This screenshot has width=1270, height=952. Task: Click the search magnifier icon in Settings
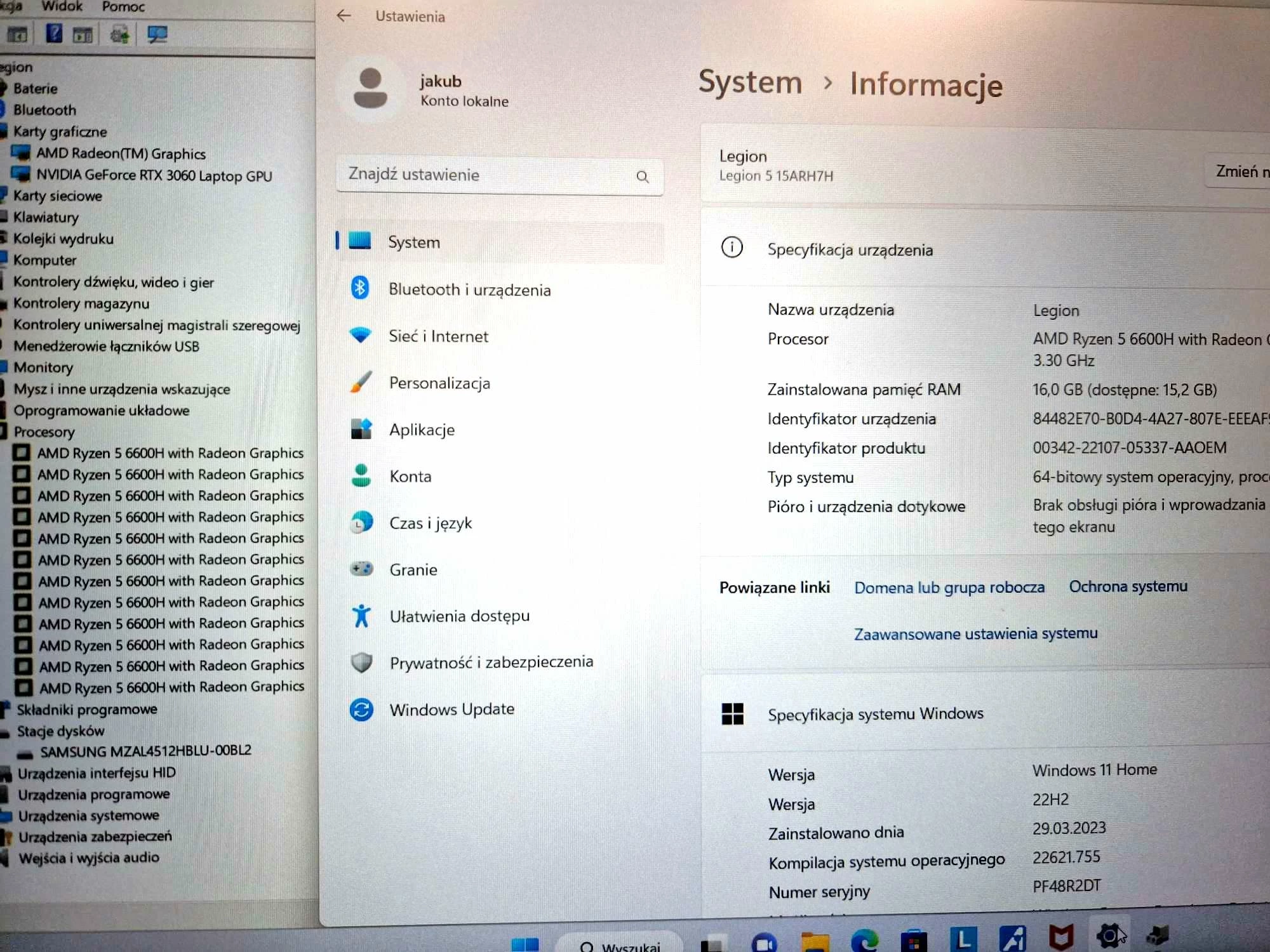(642, 177)
